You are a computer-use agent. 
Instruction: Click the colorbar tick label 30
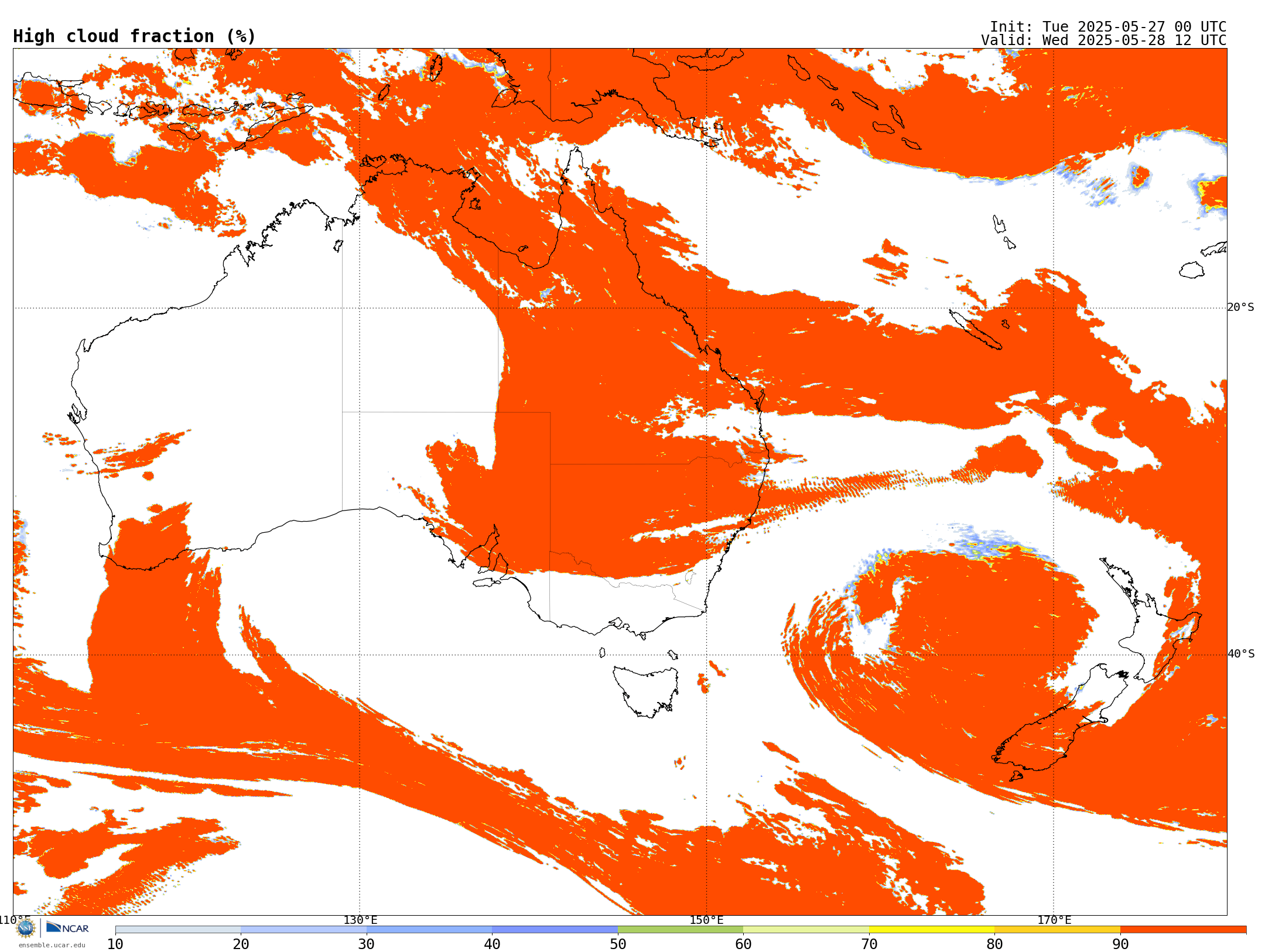tap(367, 944)
